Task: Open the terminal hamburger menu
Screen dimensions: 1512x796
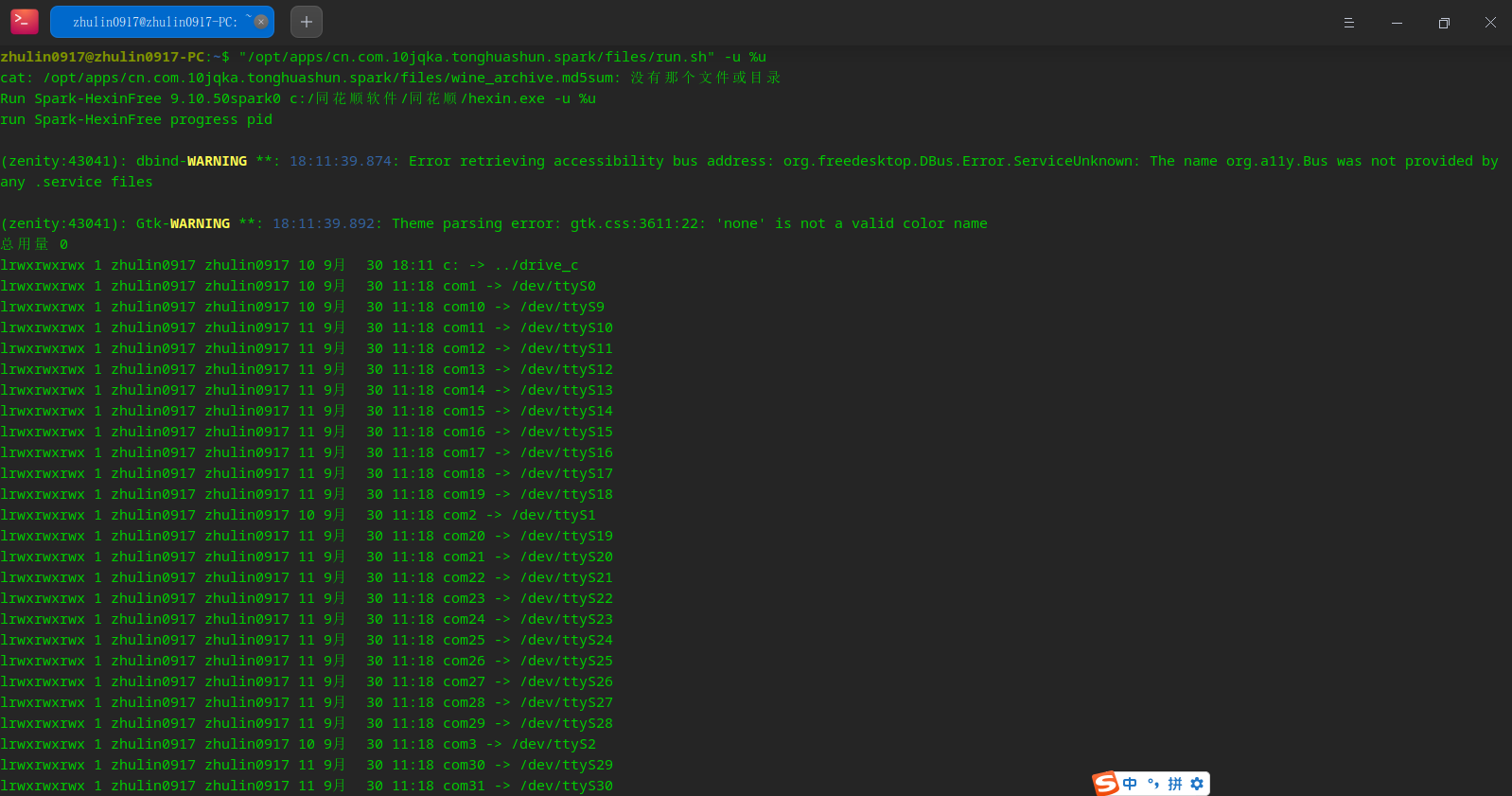Action: point(1349,23)
